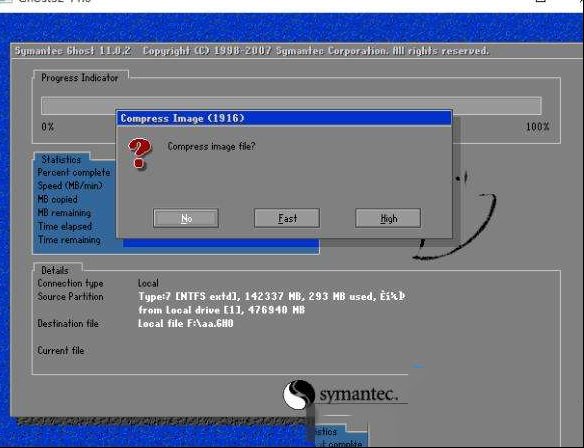Click the 'Time elapsed' statistics row
This screenshot has width=584, height=448.
pos(65,226)
